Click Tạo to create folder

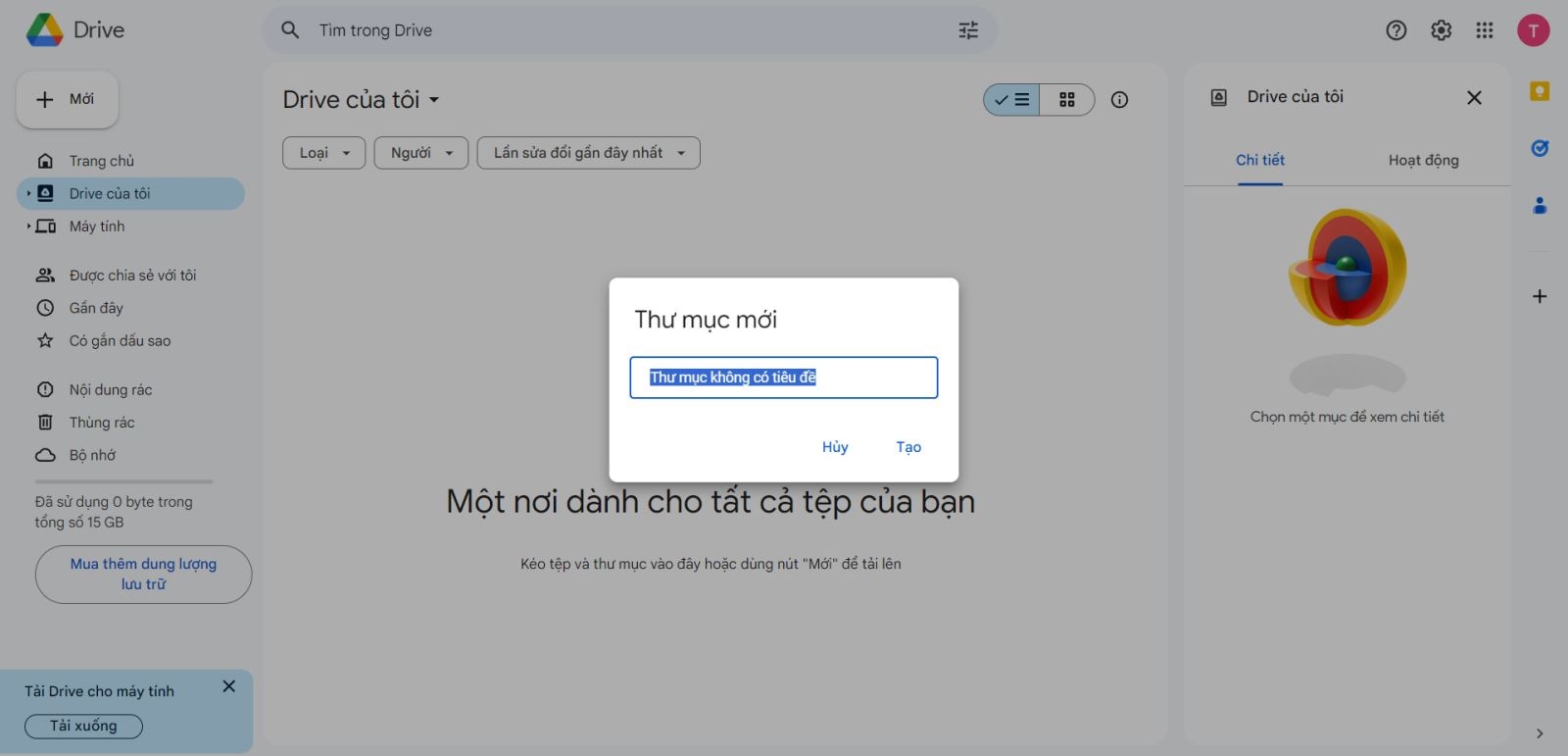coord(908,447)
